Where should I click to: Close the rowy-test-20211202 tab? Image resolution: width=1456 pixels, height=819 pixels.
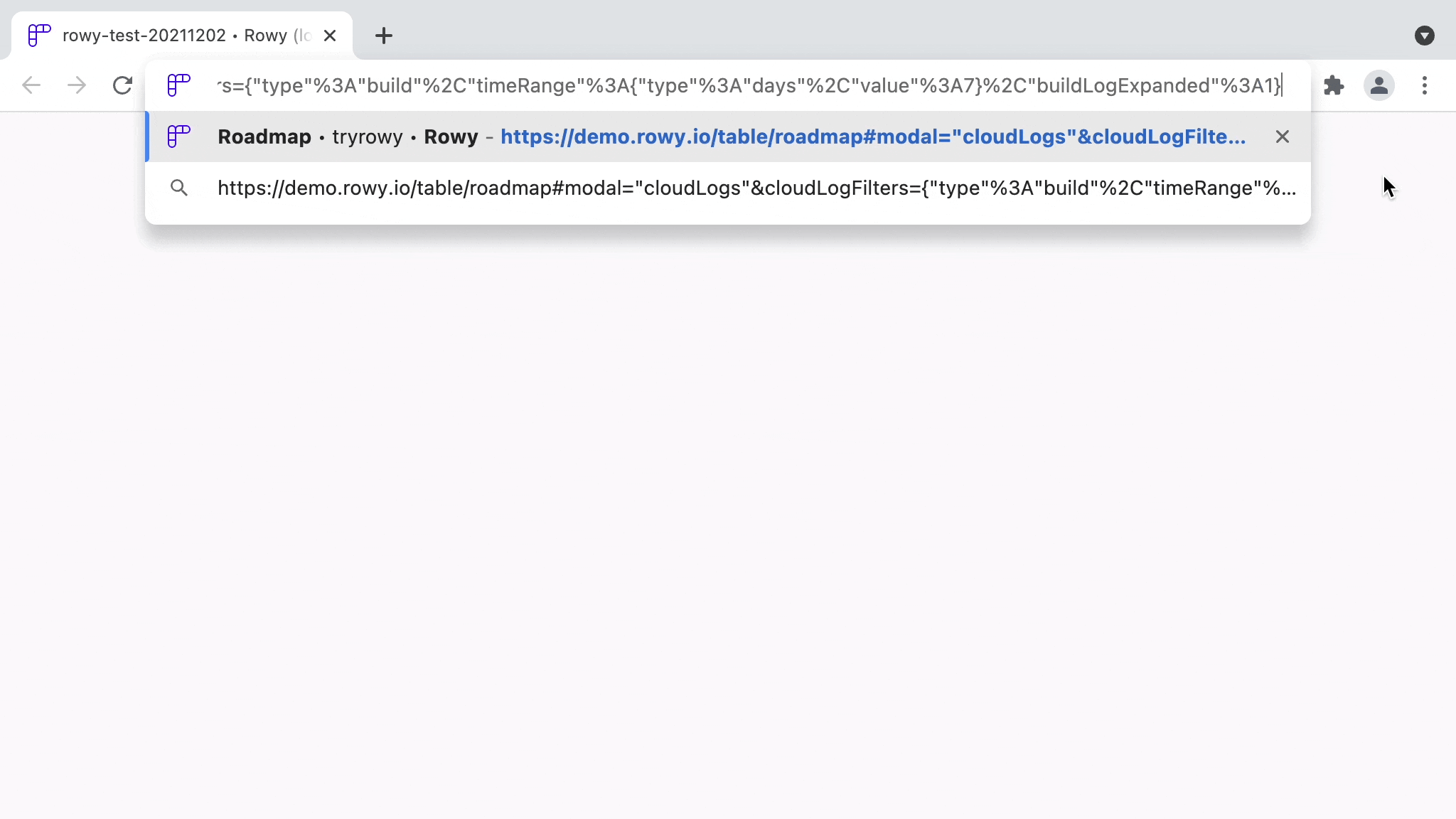(330, 36)
